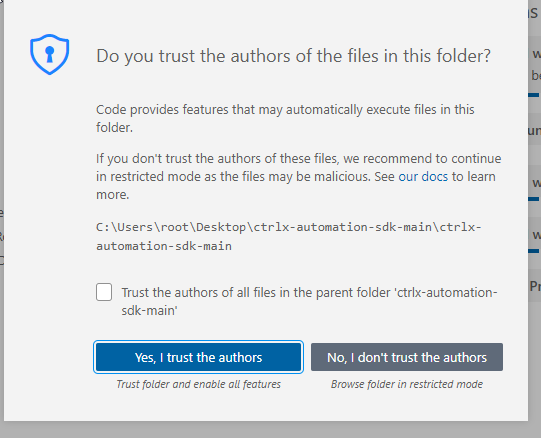Click the dimmed area below the dialog
This screenshot has width=541, height=438.
click(x=270, y=430)
